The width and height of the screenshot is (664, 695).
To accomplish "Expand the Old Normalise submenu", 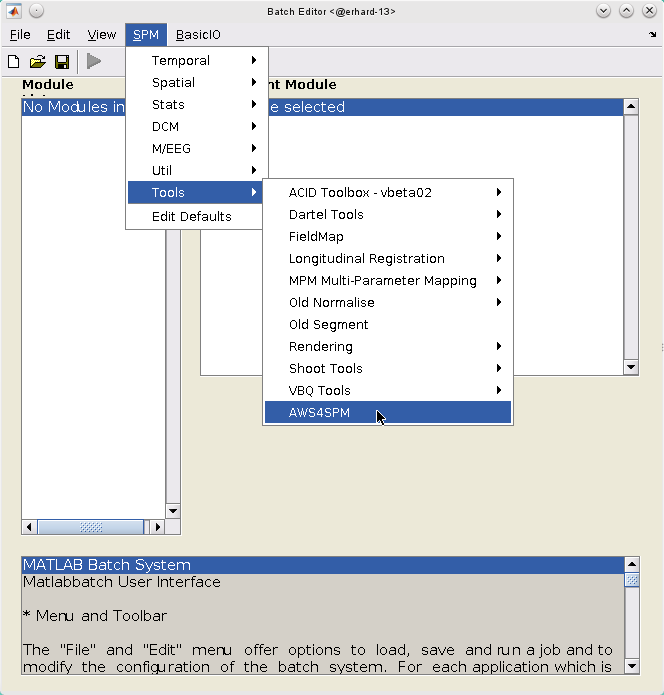I will 388,302.
